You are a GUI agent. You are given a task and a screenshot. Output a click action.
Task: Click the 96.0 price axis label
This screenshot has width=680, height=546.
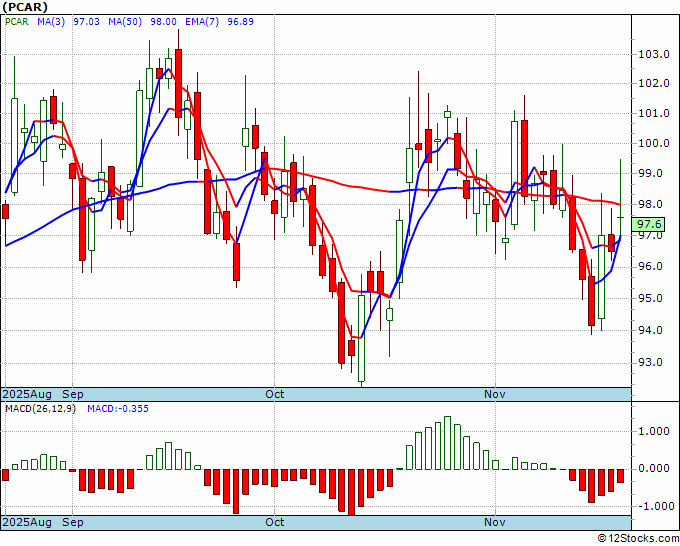click(x=651, y=266)
